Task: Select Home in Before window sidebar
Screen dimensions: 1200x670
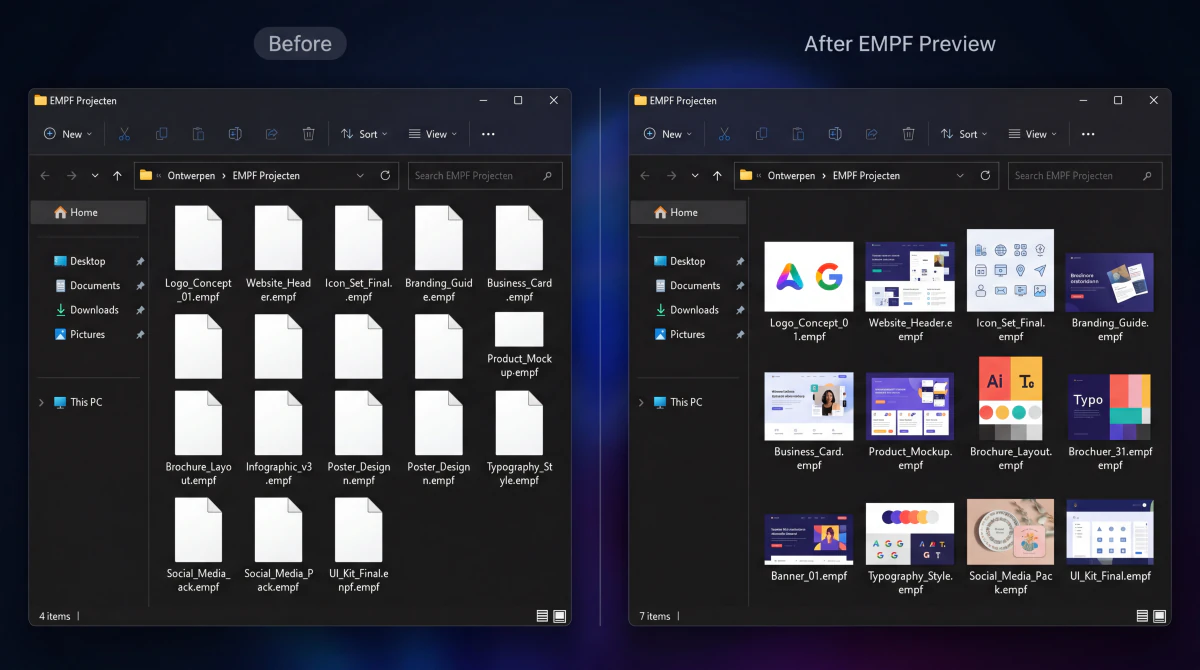Action: [88, 212]
